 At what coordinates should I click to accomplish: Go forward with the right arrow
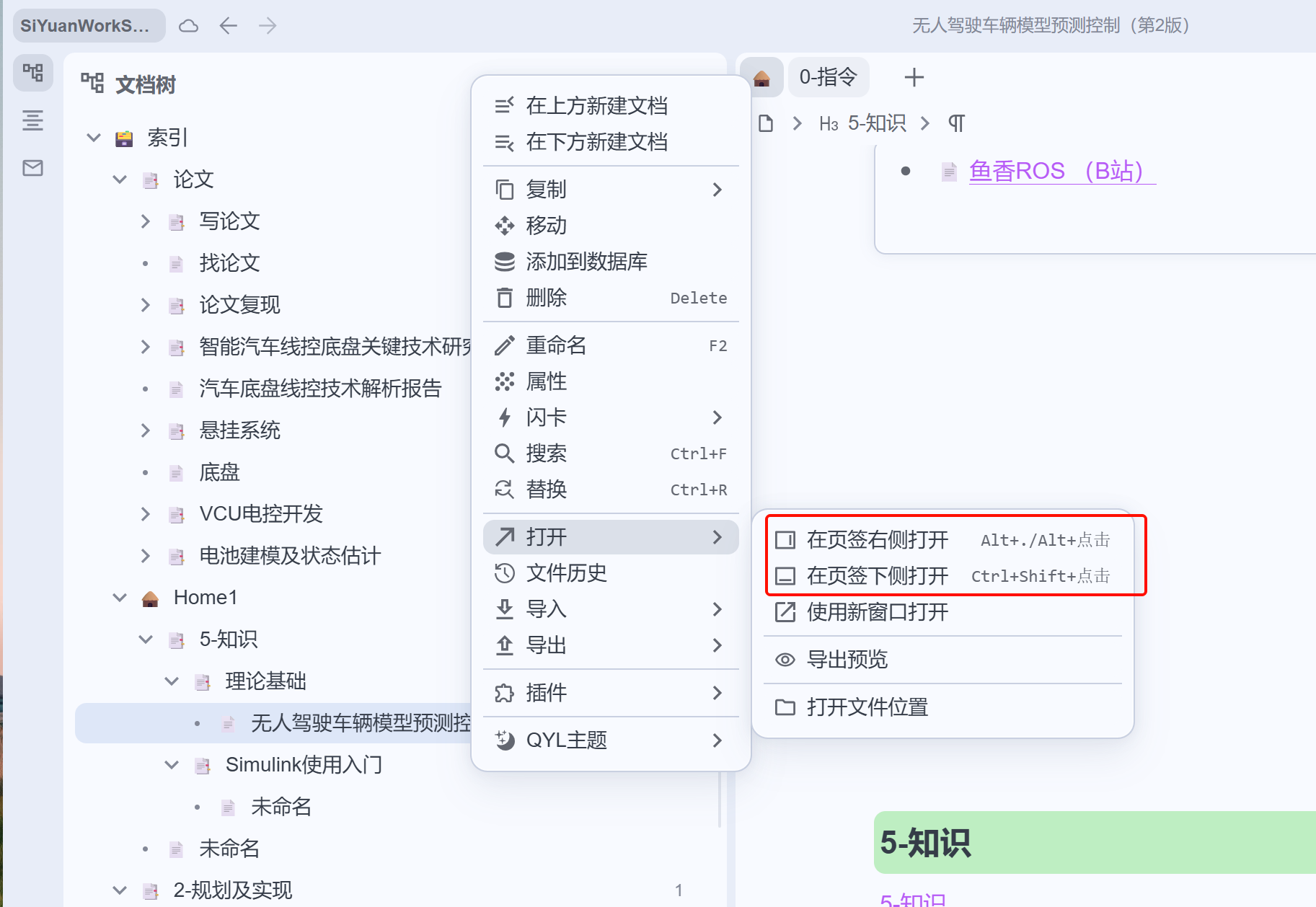(x=268, y=26)
